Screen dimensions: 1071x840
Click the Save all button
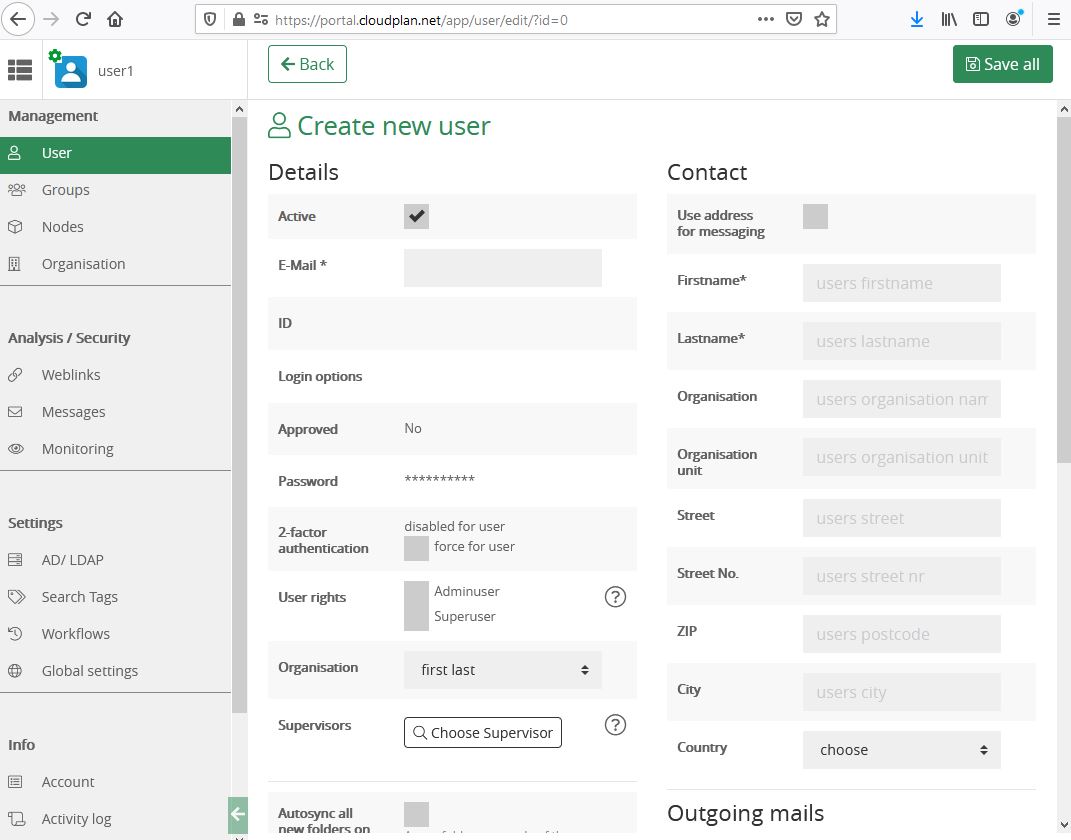coord(1002,63)
